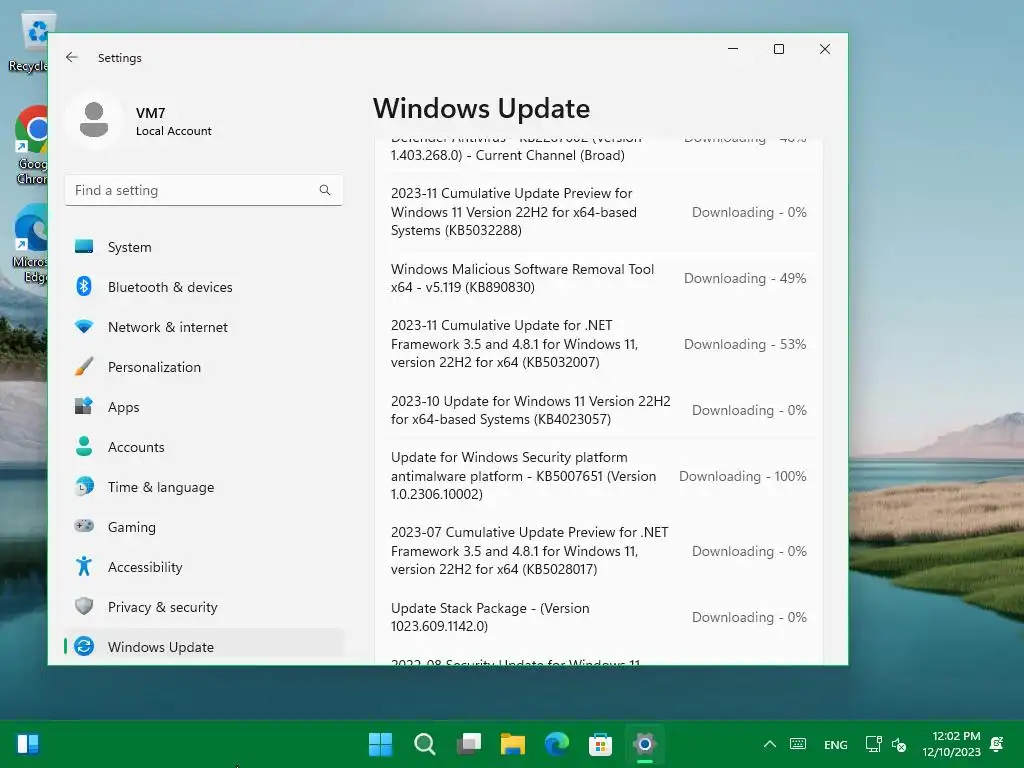Open Network & internet settings

pyautogui.click(x=203, y=327)
